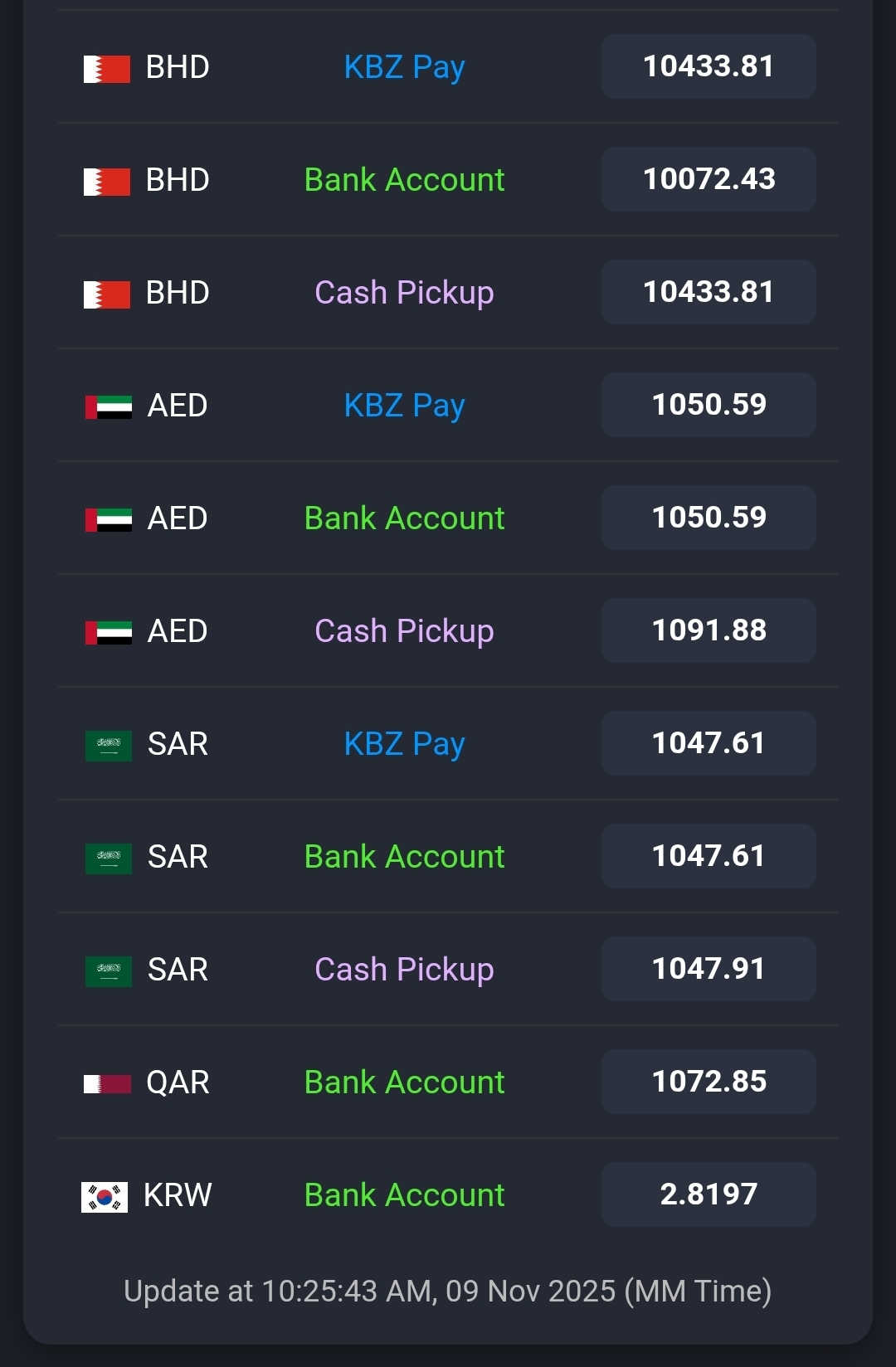
Task: Click the Bahrain flag in BHD KBZ Pay row
Action: (107, 69)
